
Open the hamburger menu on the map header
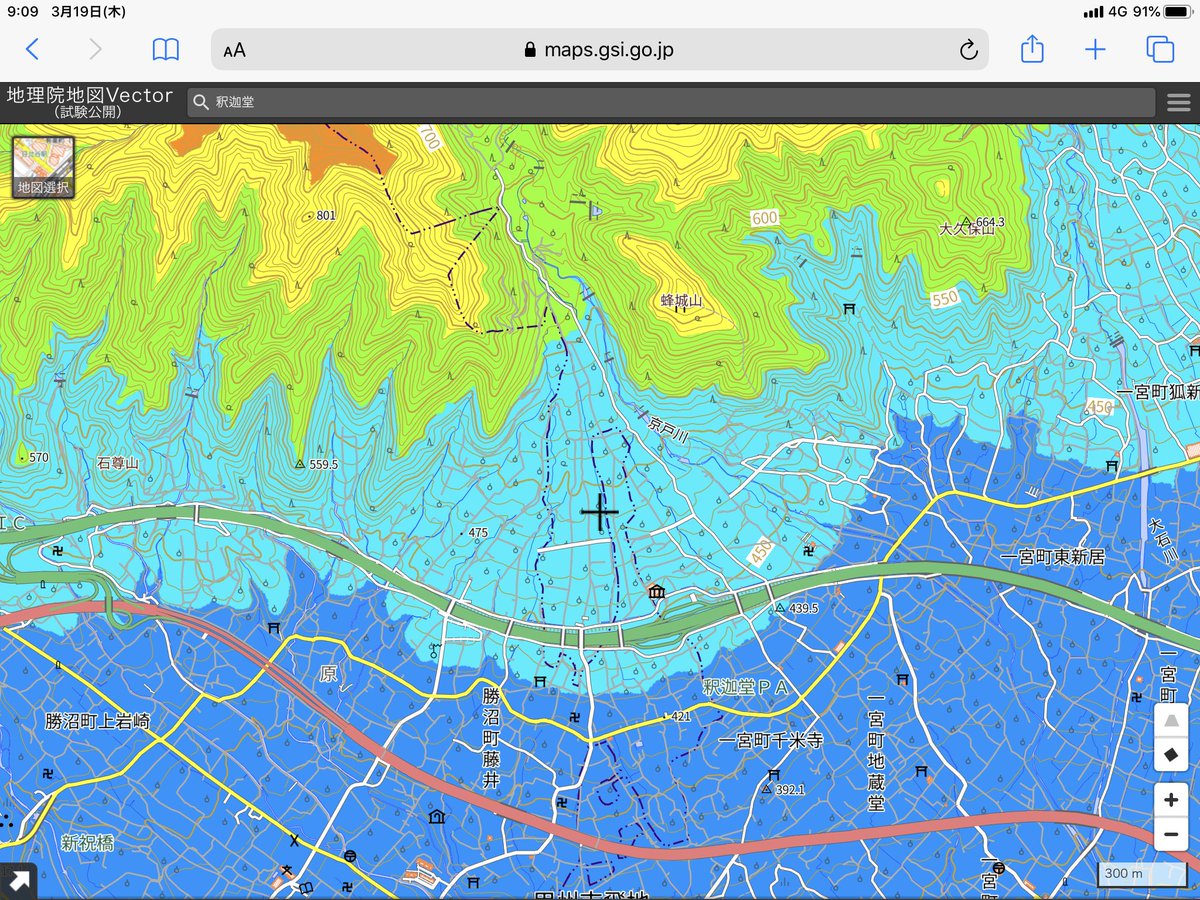[x=1179, y=102]
